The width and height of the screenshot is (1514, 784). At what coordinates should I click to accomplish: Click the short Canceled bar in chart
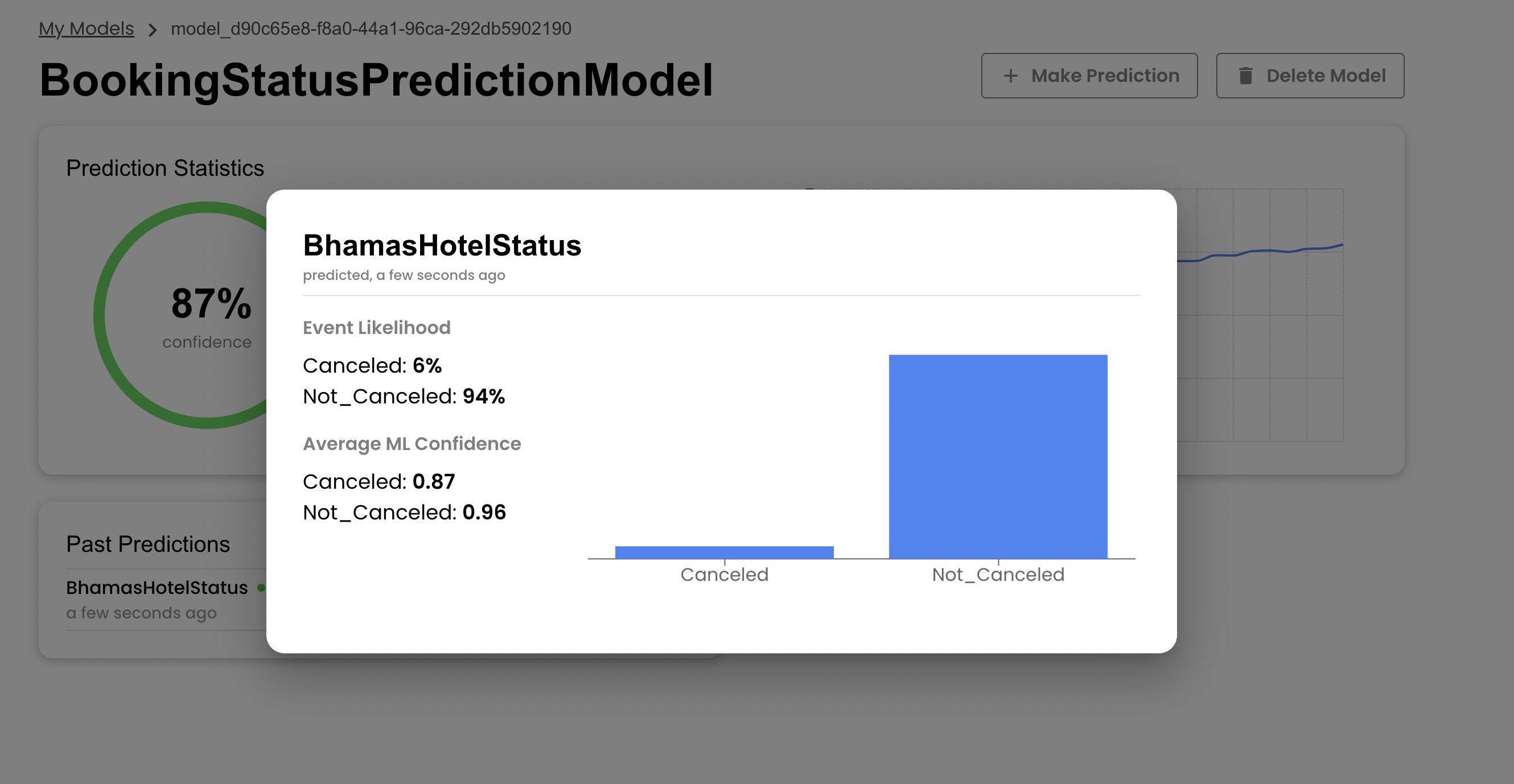[724, 552]
